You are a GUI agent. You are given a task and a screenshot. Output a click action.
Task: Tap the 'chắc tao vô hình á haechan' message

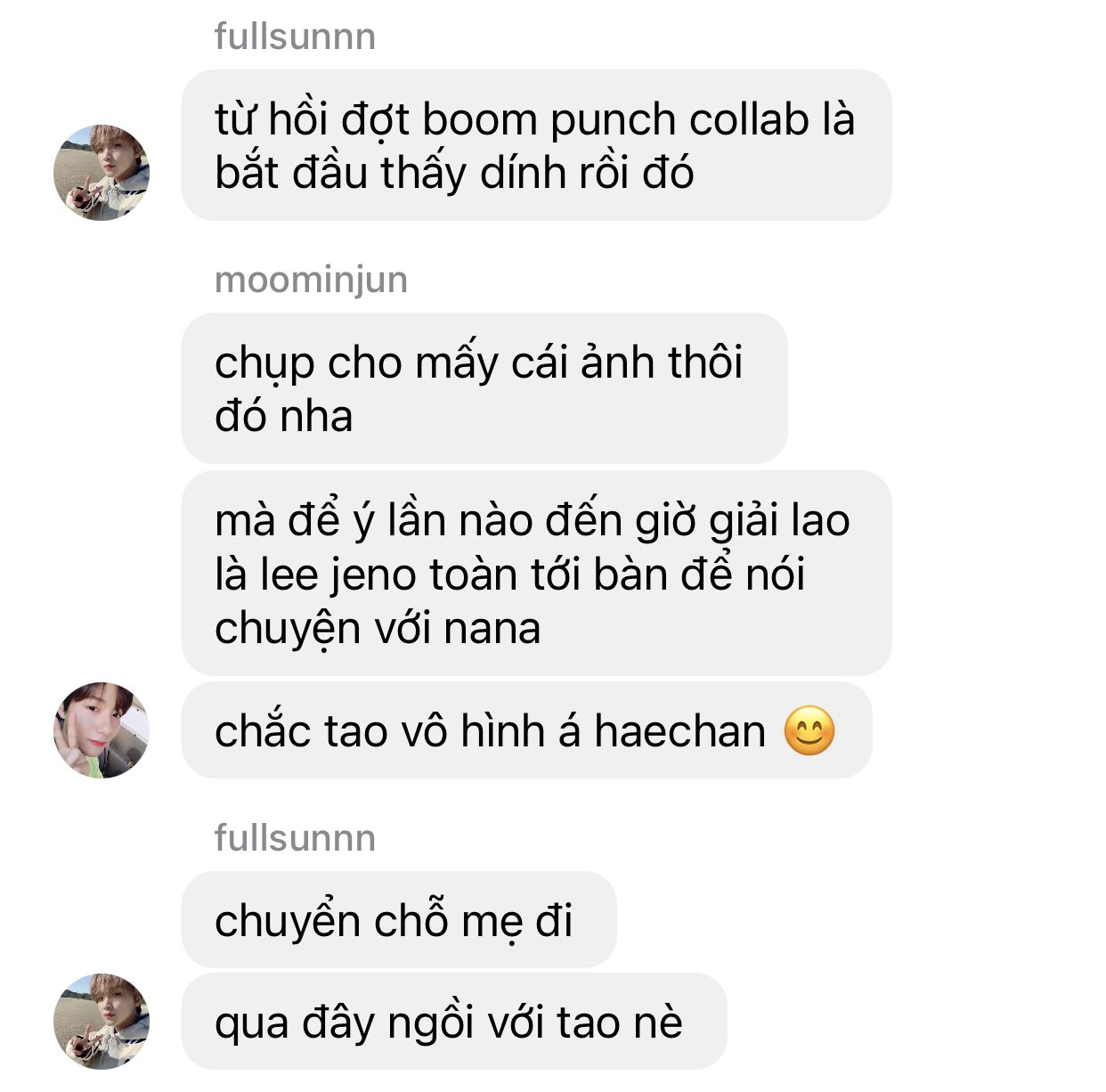coord(526,730)
